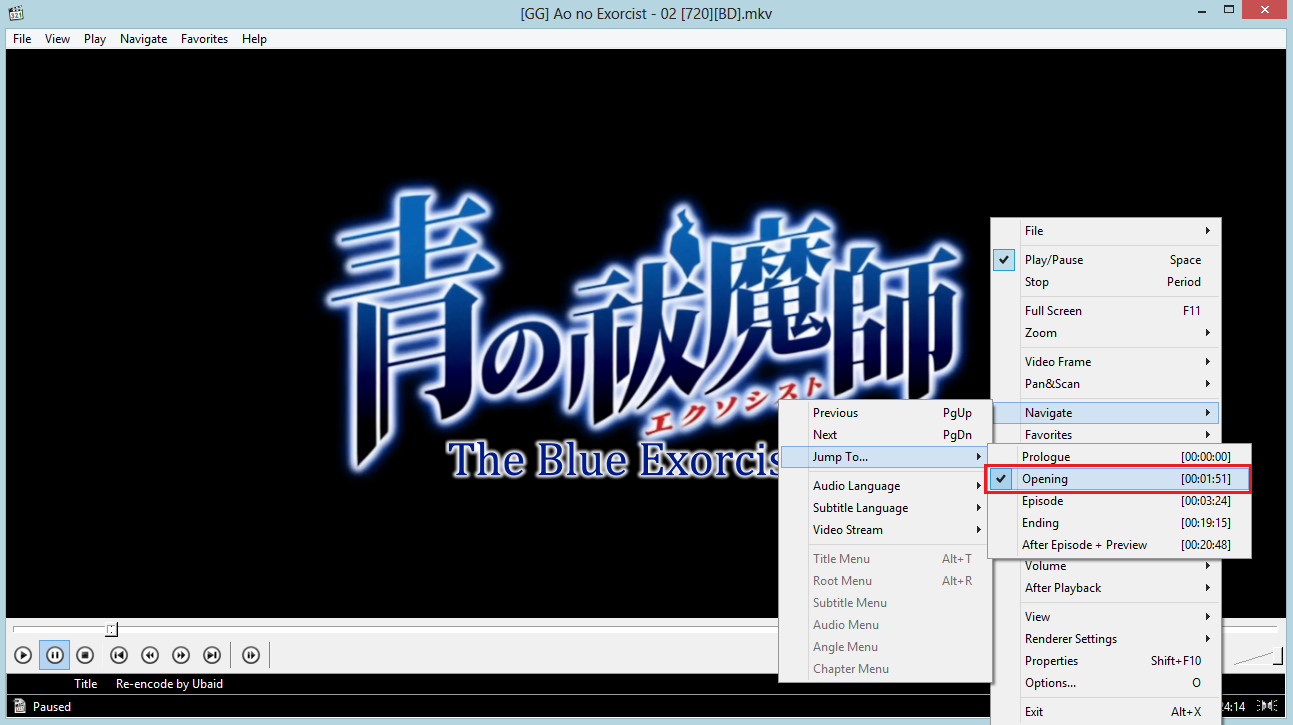Click the skip-forward (next chapter) toolbar icon

click(x=212, y=655)
